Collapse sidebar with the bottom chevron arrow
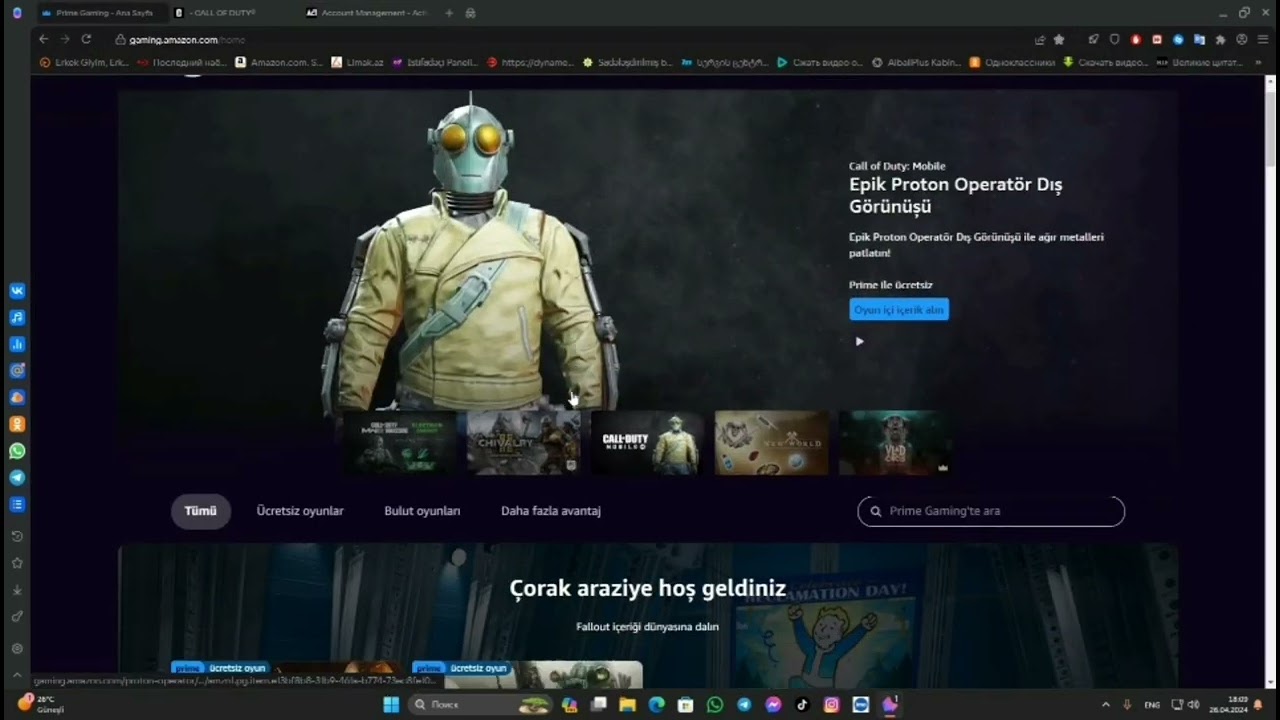 pos(17,674)
